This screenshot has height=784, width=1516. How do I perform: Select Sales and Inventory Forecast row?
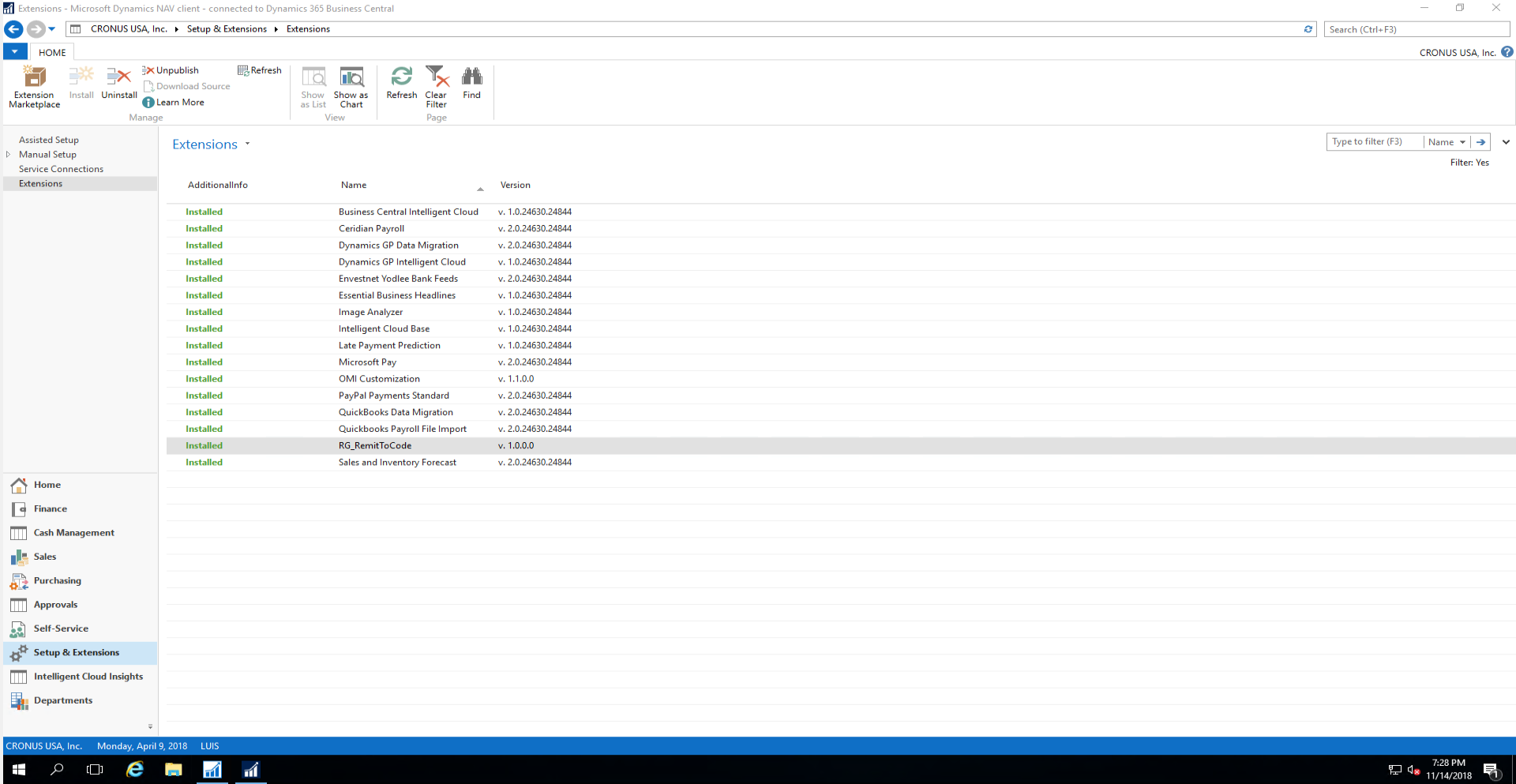(x=841, y=463)
